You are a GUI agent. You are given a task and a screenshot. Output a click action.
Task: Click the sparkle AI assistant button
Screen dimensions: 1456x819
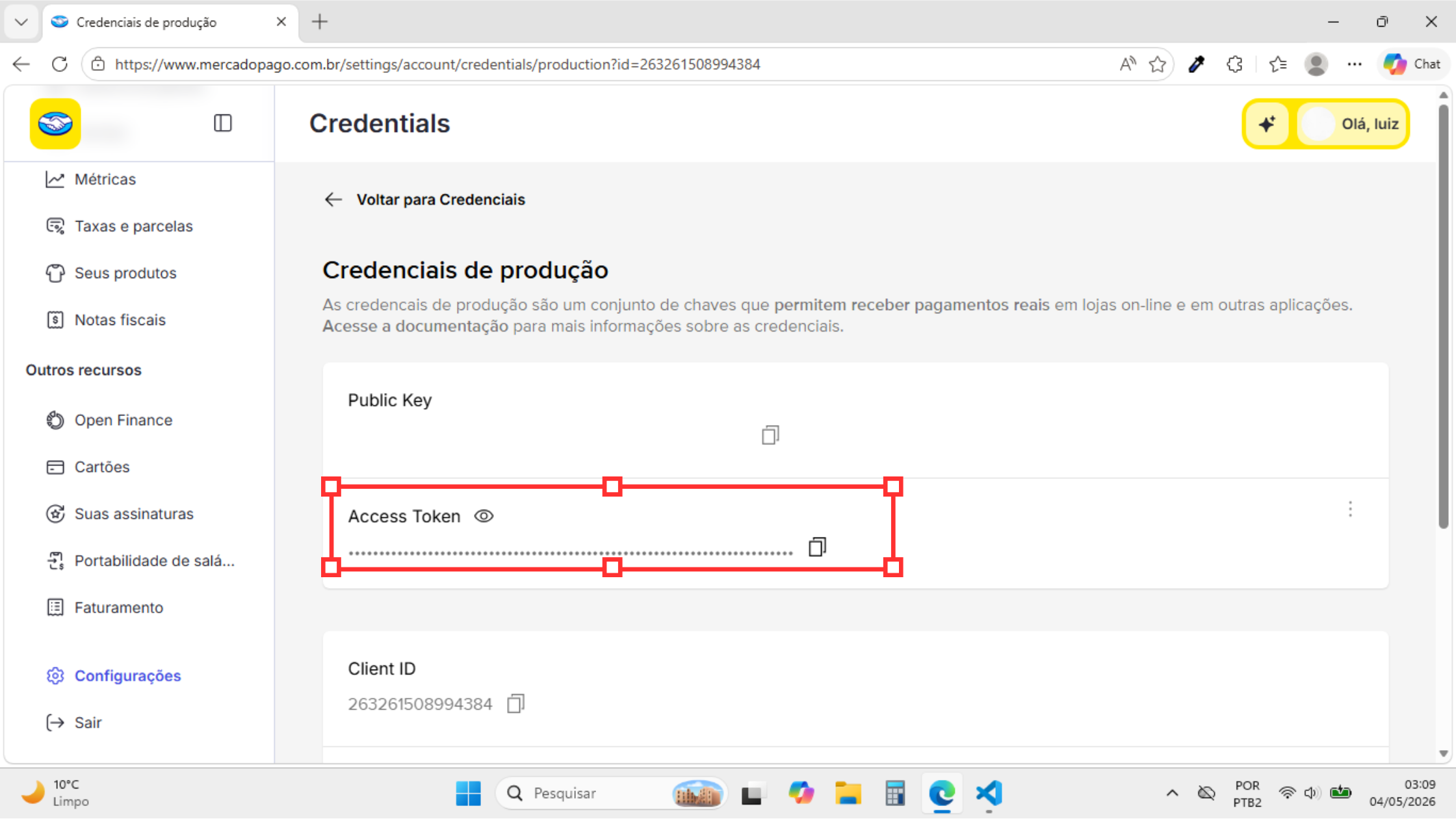click(1267, 123)
